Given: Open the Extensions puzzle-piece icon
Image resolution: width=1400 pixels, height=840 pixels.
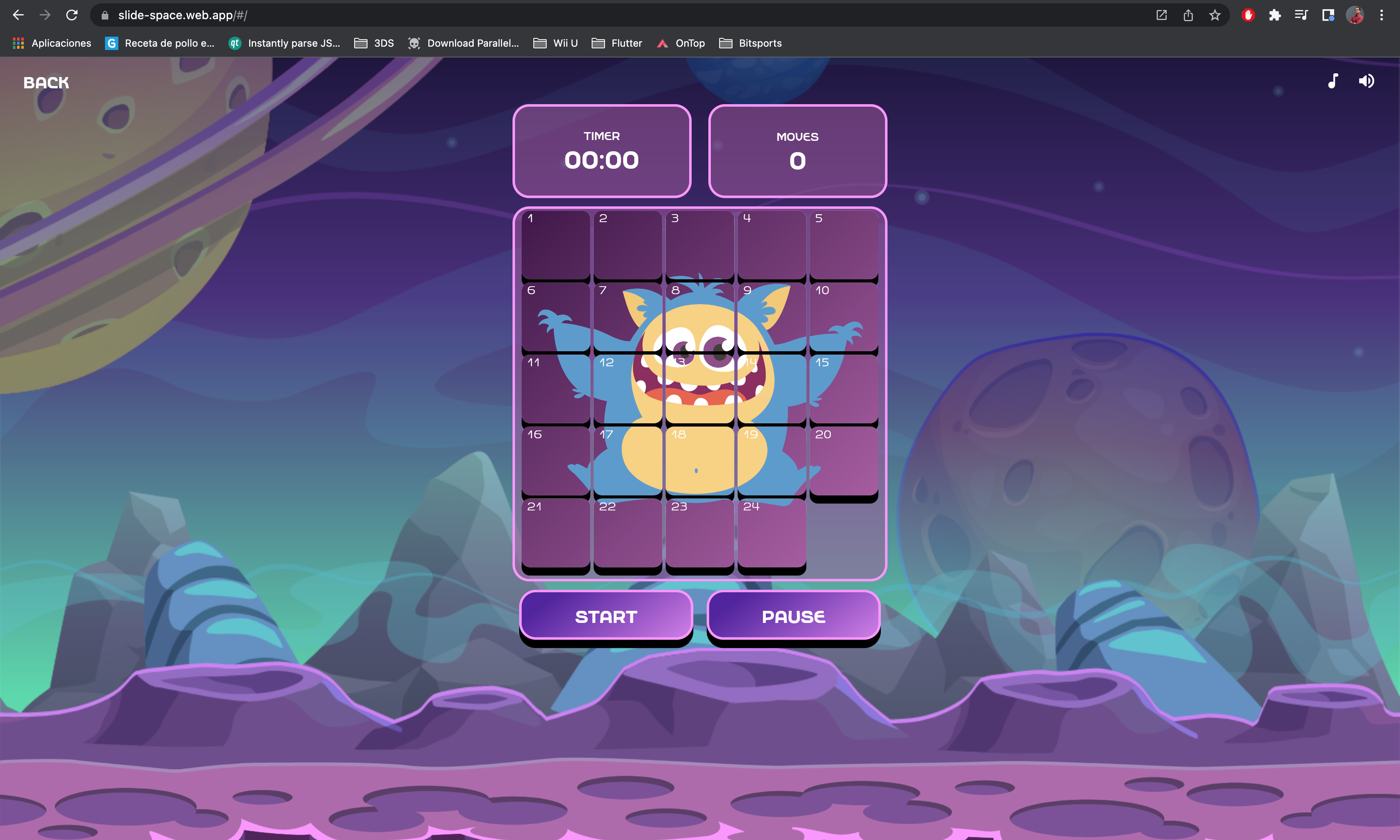Looking at the screenshot, I should pos(1274,15).
